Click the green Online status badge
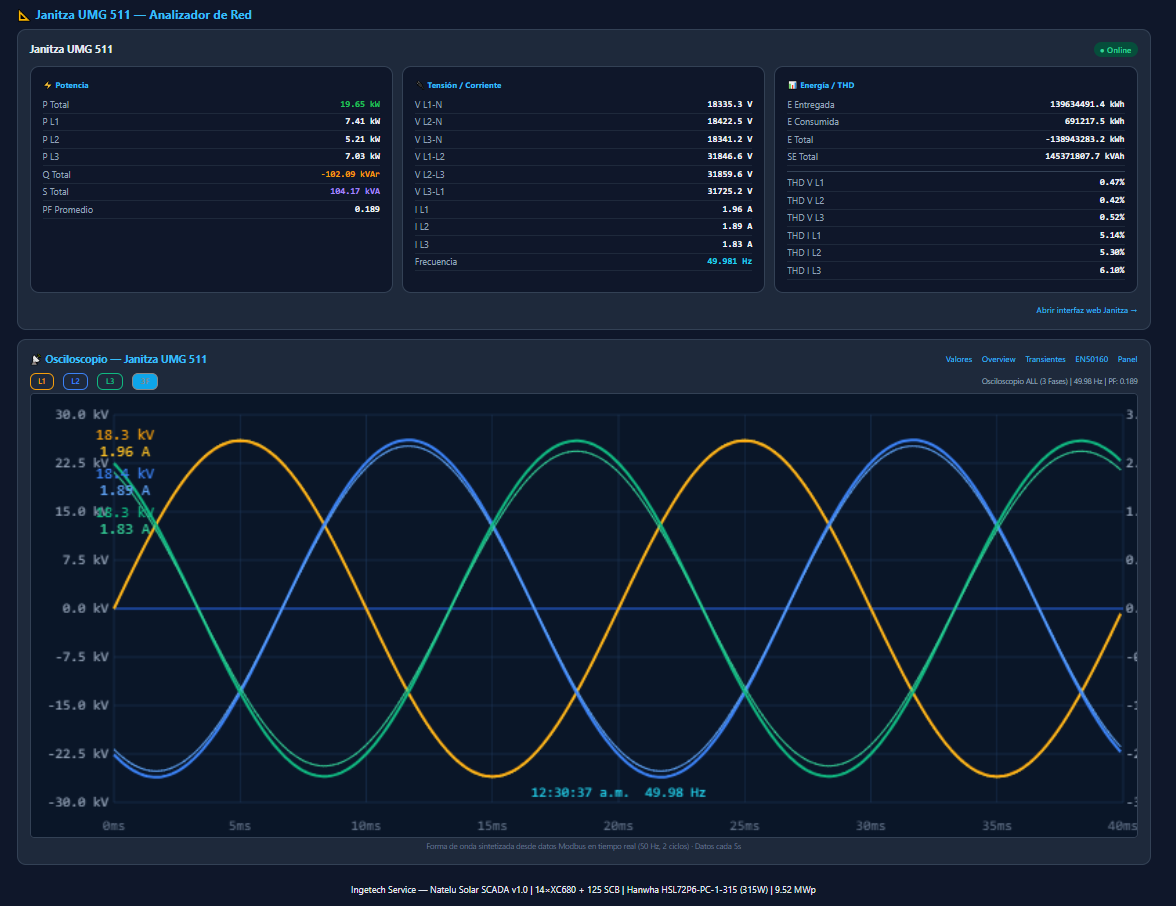The image size is (1176, 906). pyautogui.click(x=1114, y=49)
